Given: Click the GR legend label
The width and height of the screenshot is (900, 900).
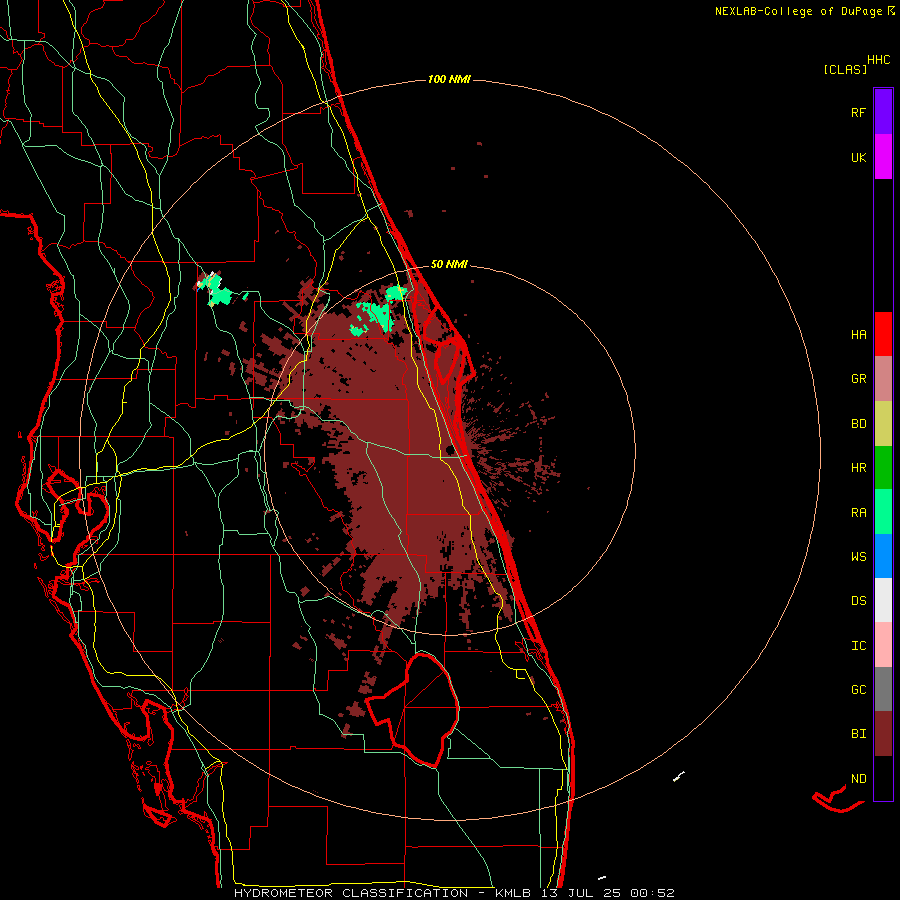Looking at the screenshot, I should pyautogui.click(x=858, y=379).
